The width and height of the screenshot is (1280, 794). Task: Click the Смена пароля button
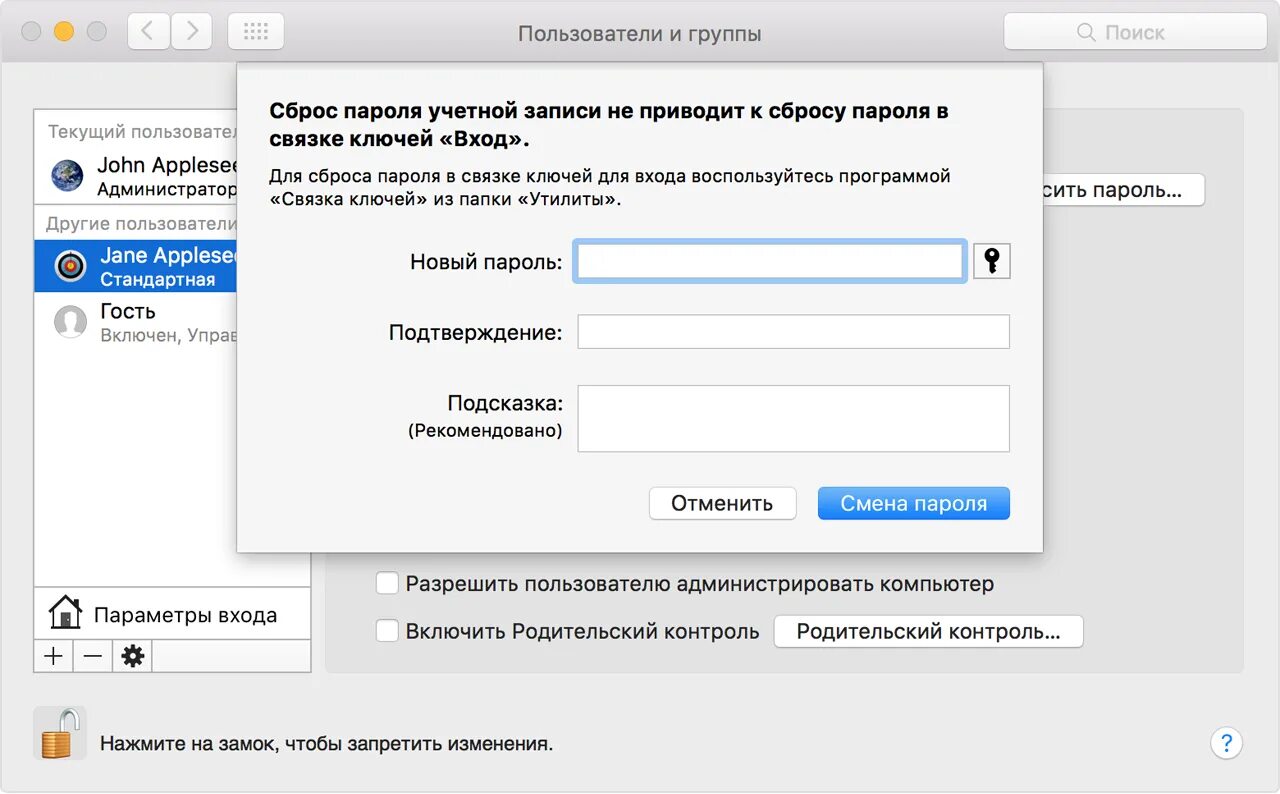click(914, 503)
